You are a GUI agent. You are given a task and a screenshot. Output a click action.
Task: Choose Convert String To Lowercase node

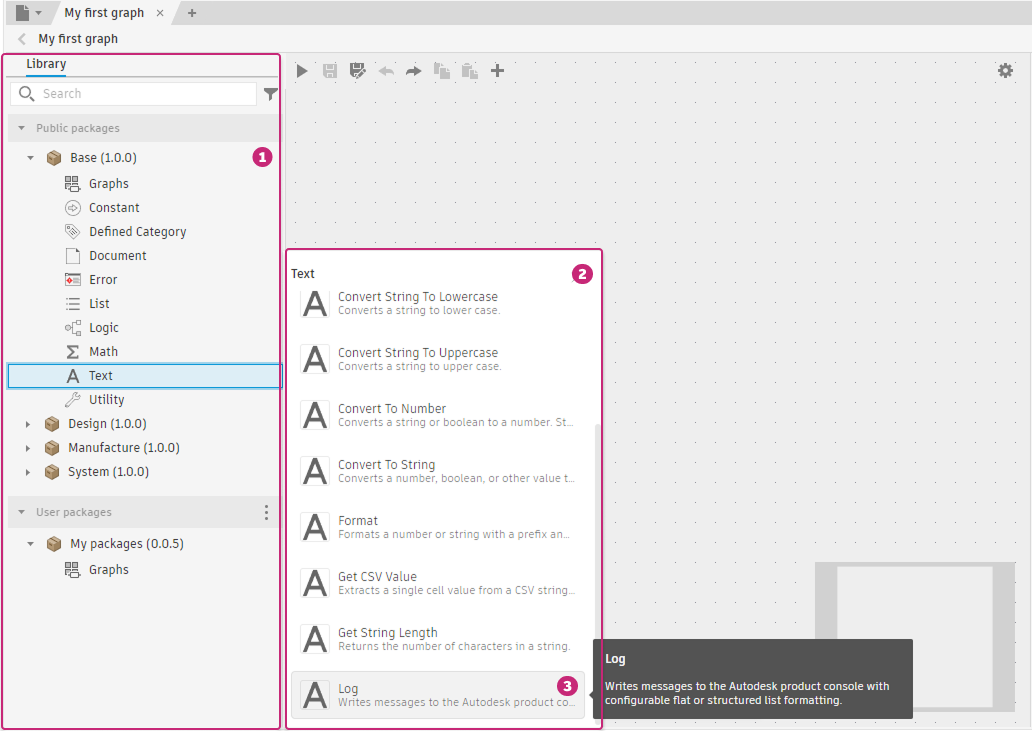tap(438, 303)
